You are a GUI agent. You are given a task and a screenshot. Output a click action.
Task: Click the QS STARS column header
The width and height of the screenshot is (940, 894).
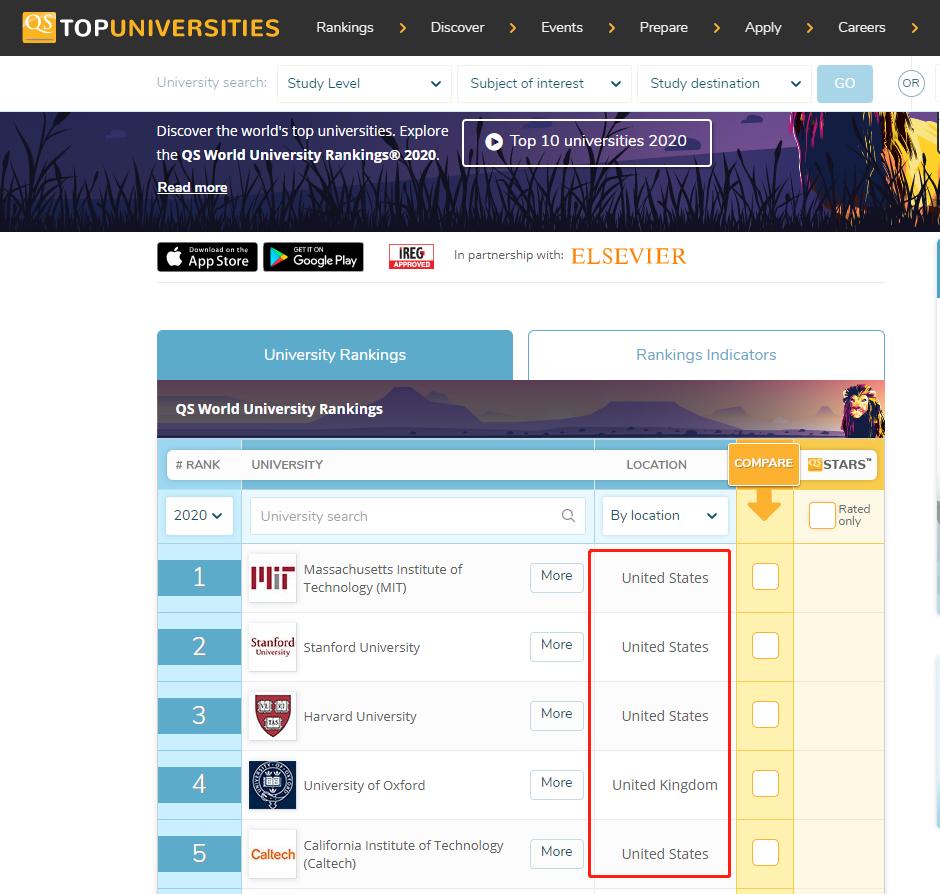(839, 465)
